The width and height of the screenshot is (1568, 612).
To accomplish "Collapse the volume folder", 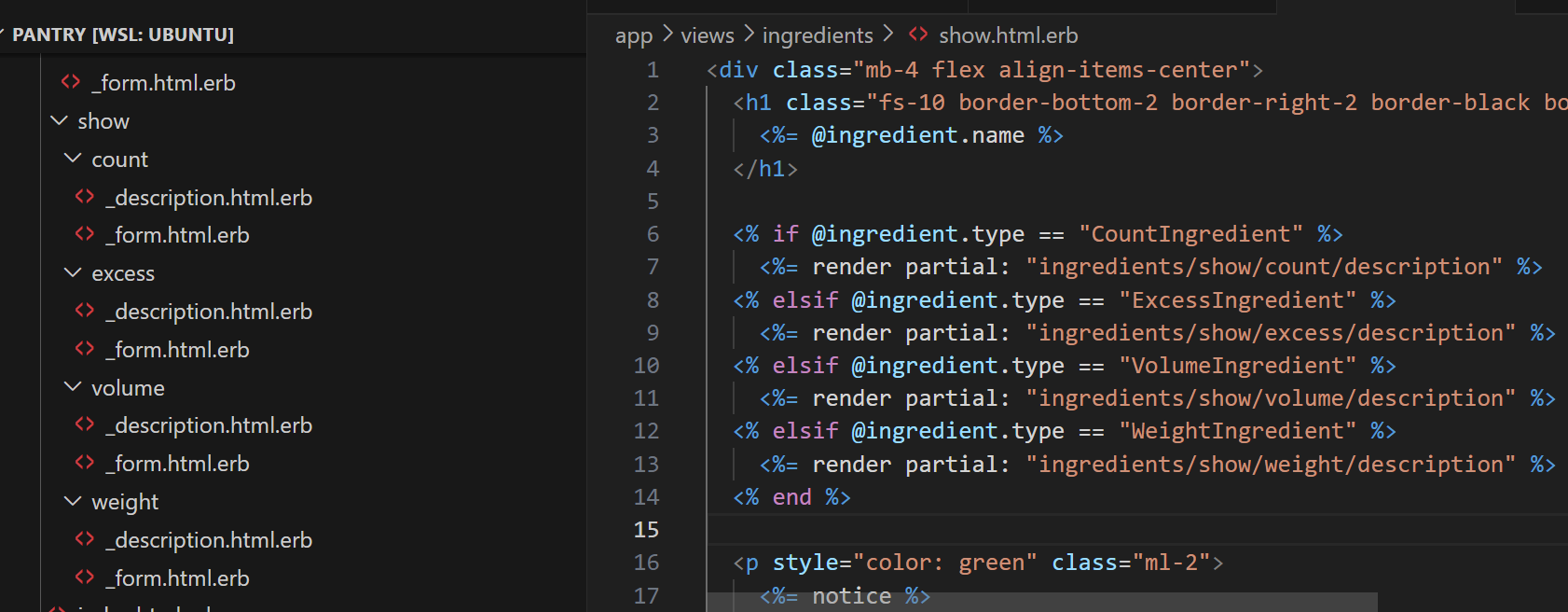I will point(73,387).
